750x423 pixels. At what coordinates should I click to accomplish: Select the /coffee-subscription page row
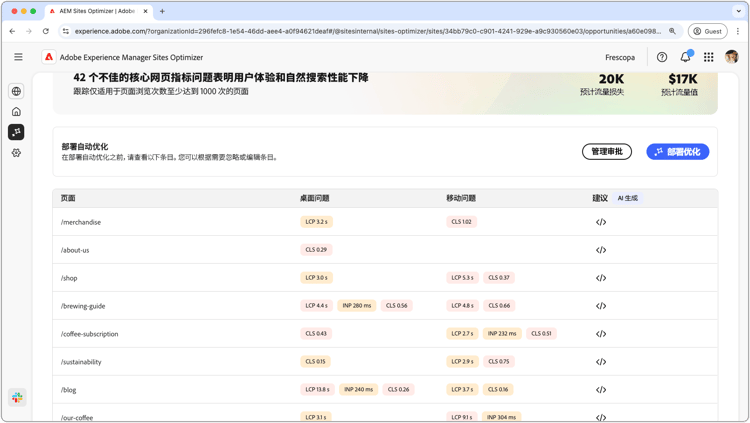(x=385, y=334)
